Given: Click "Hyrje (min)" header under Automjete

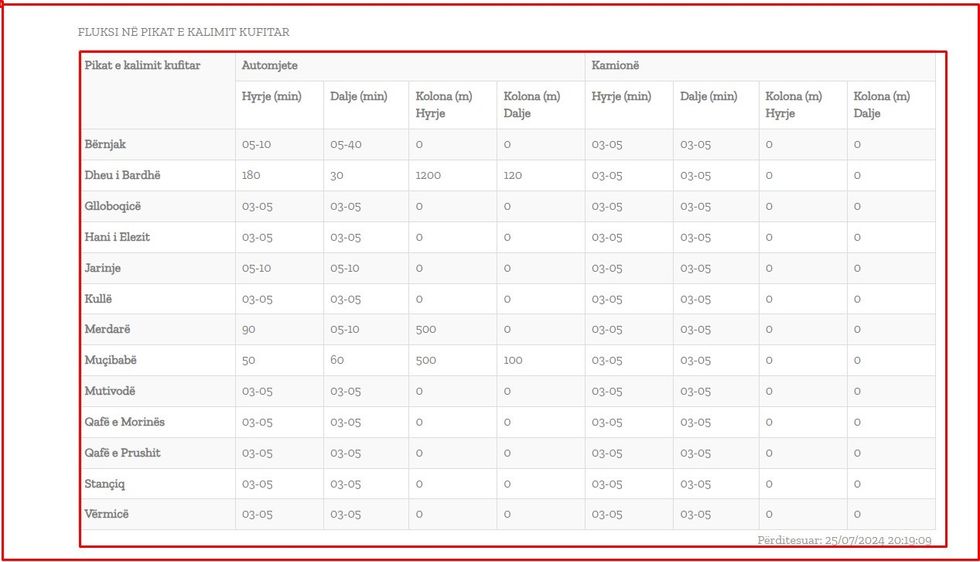Looking at the screenshot, I should pos(271,97).
